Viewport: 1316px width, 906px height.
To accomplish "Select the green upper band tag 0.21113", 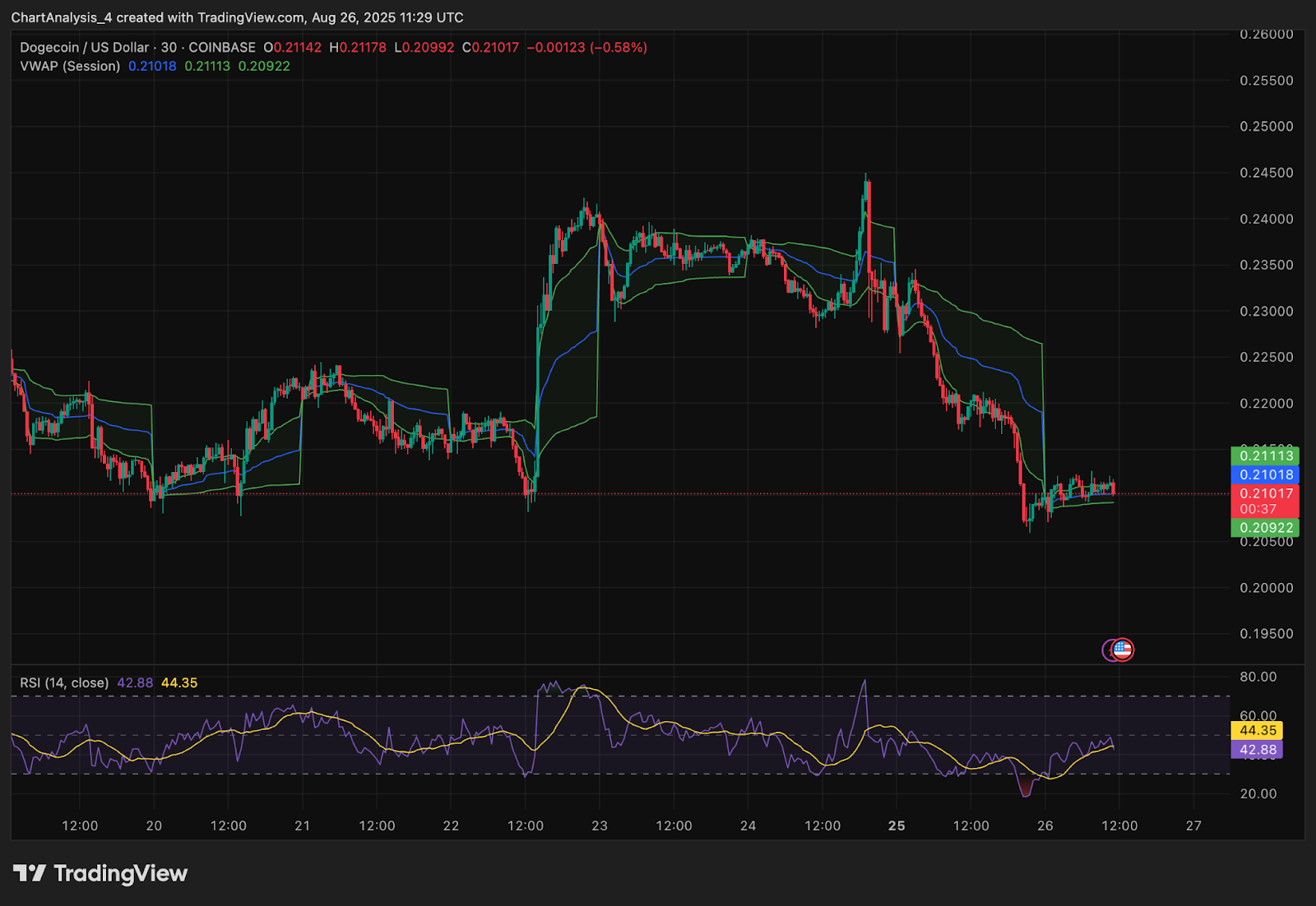I will [1265, 455].
